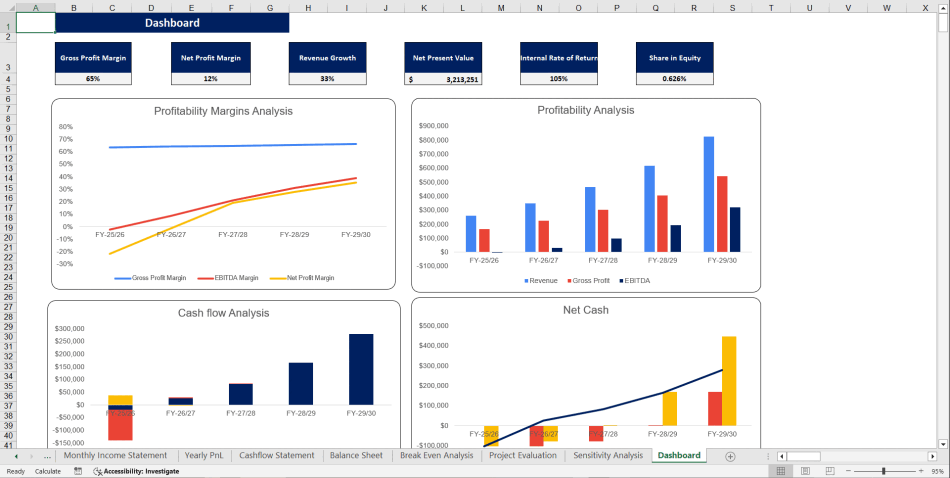Click the add new sheet plus icon
950x478 pixels.
pos(730,456)
